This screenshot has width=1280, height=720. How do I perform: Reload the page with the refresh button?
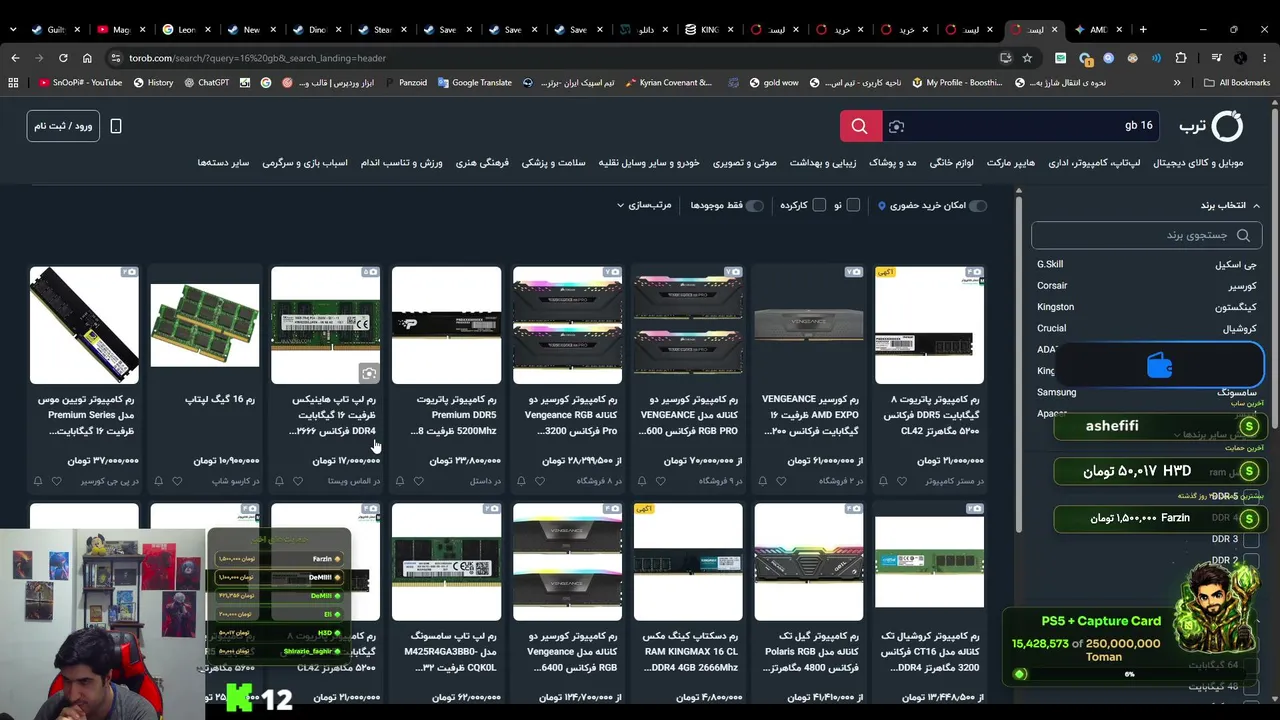[63, 58]
